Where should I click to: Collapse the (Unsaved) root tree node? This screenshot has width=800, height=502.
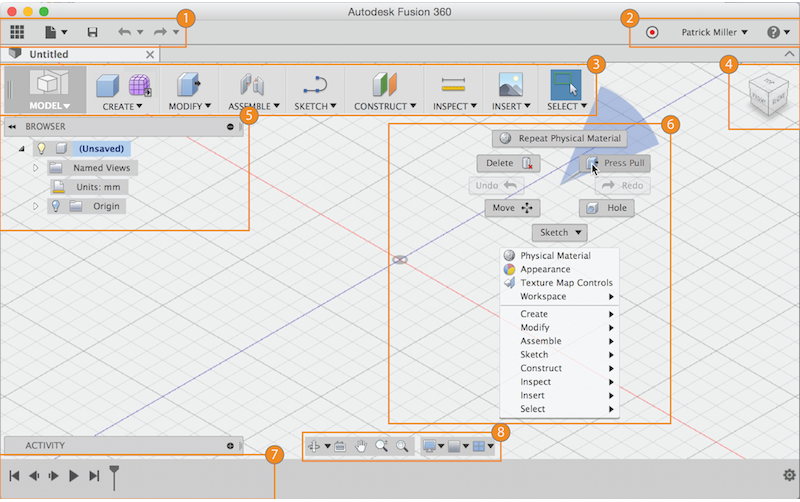pyautogui.click(x=21, y=148)
